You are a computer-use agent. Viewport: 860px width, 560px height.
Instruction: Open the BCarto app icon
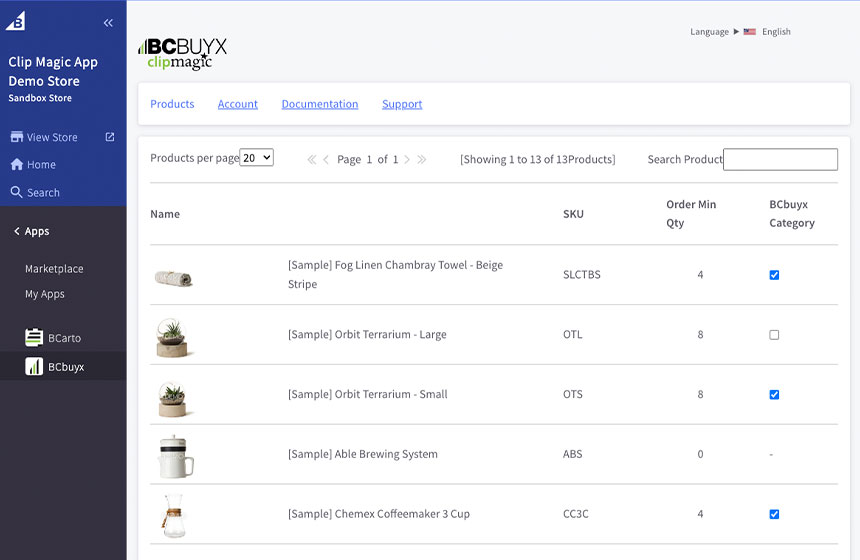coord(34,338)
